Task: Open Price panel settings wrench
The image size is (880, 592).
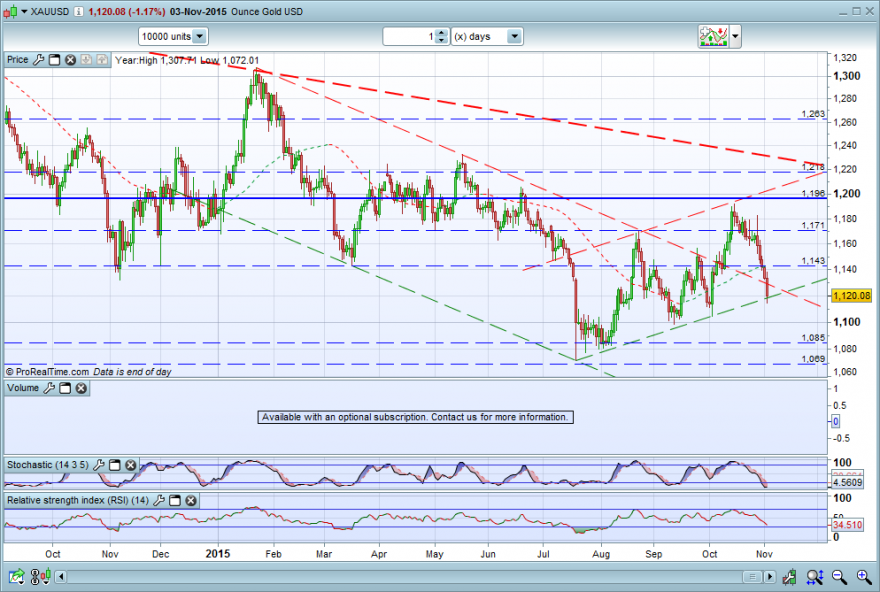Action: (x=39, y=59)
